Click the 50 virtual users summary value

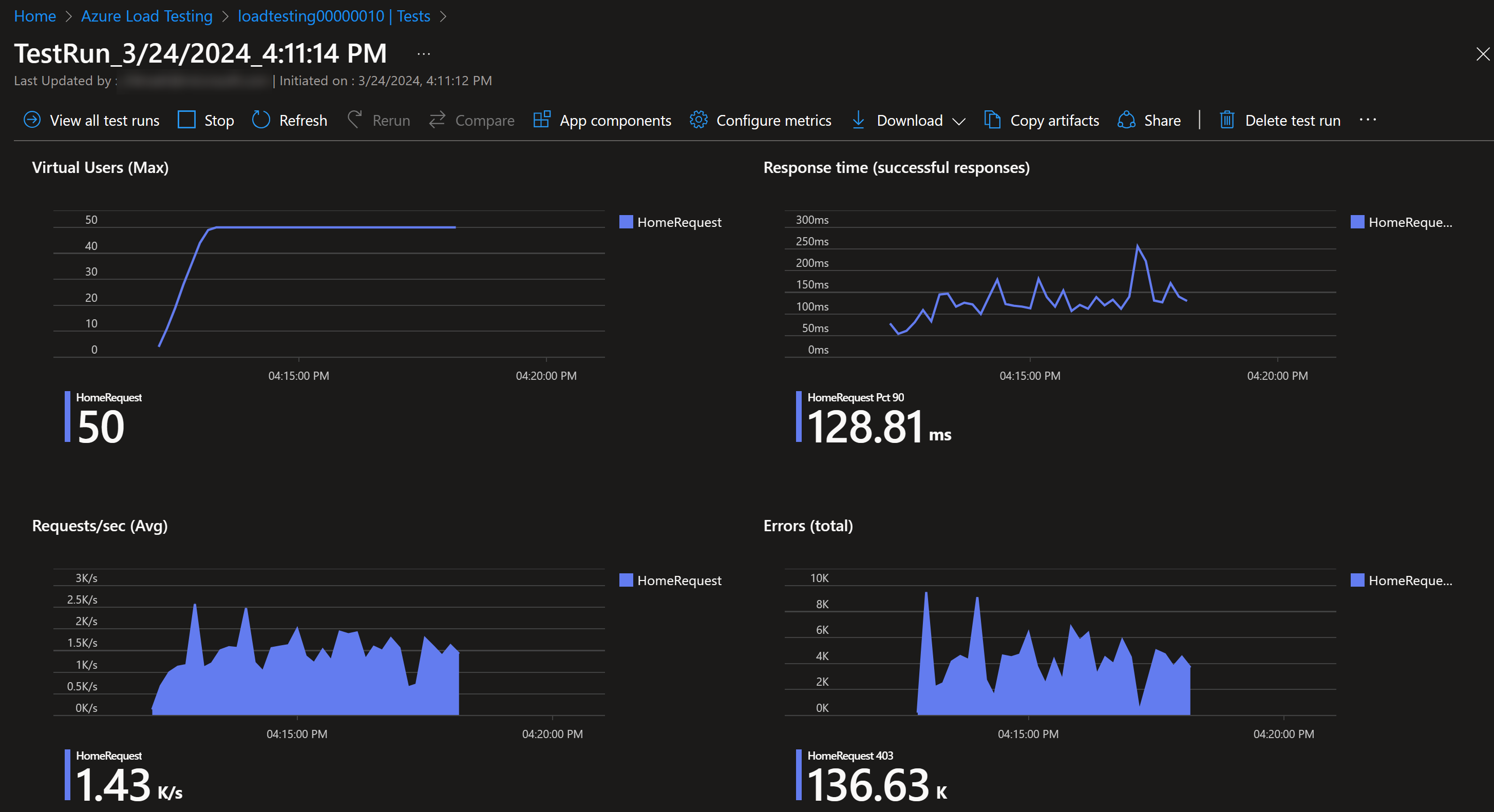pyautogui.click(x=101, y=427)
